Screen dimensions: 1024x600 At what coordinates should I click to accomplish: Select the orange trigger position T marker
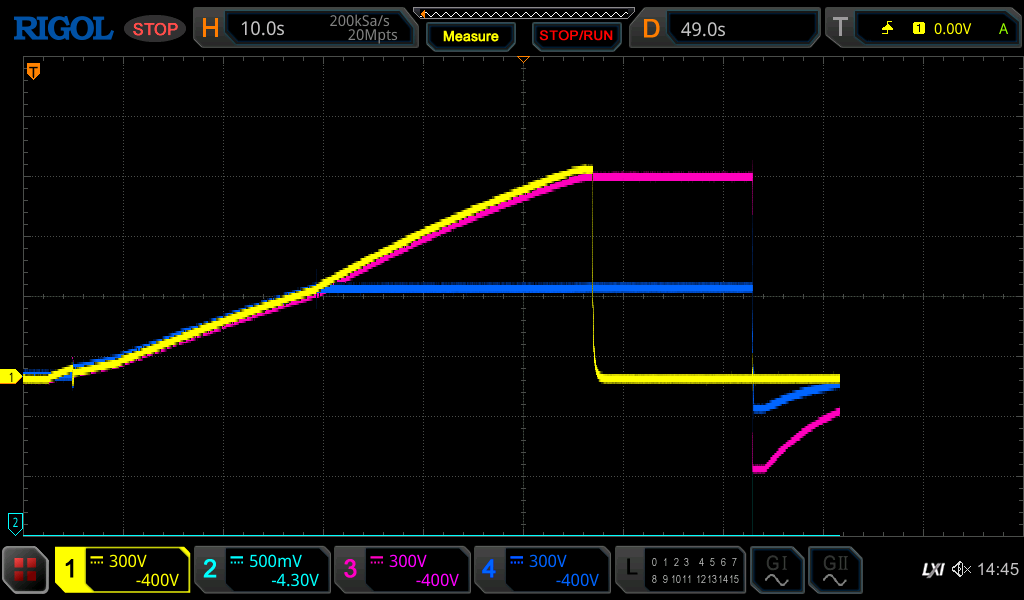(x=33, y=71)
